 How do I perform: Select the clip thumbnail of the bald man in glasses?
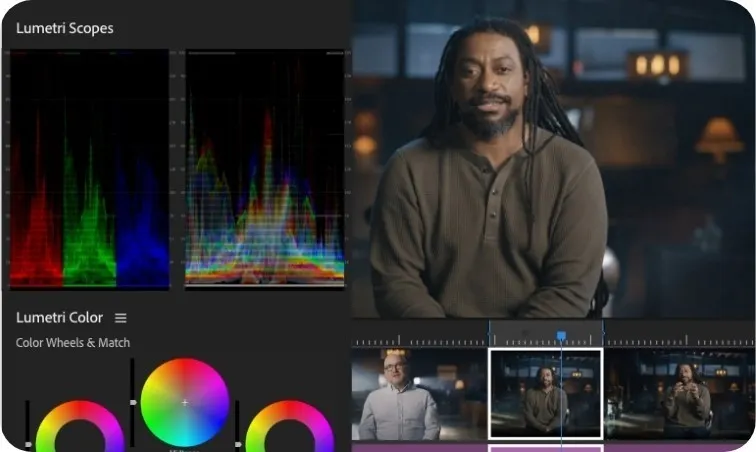click(x=419, y=394)
